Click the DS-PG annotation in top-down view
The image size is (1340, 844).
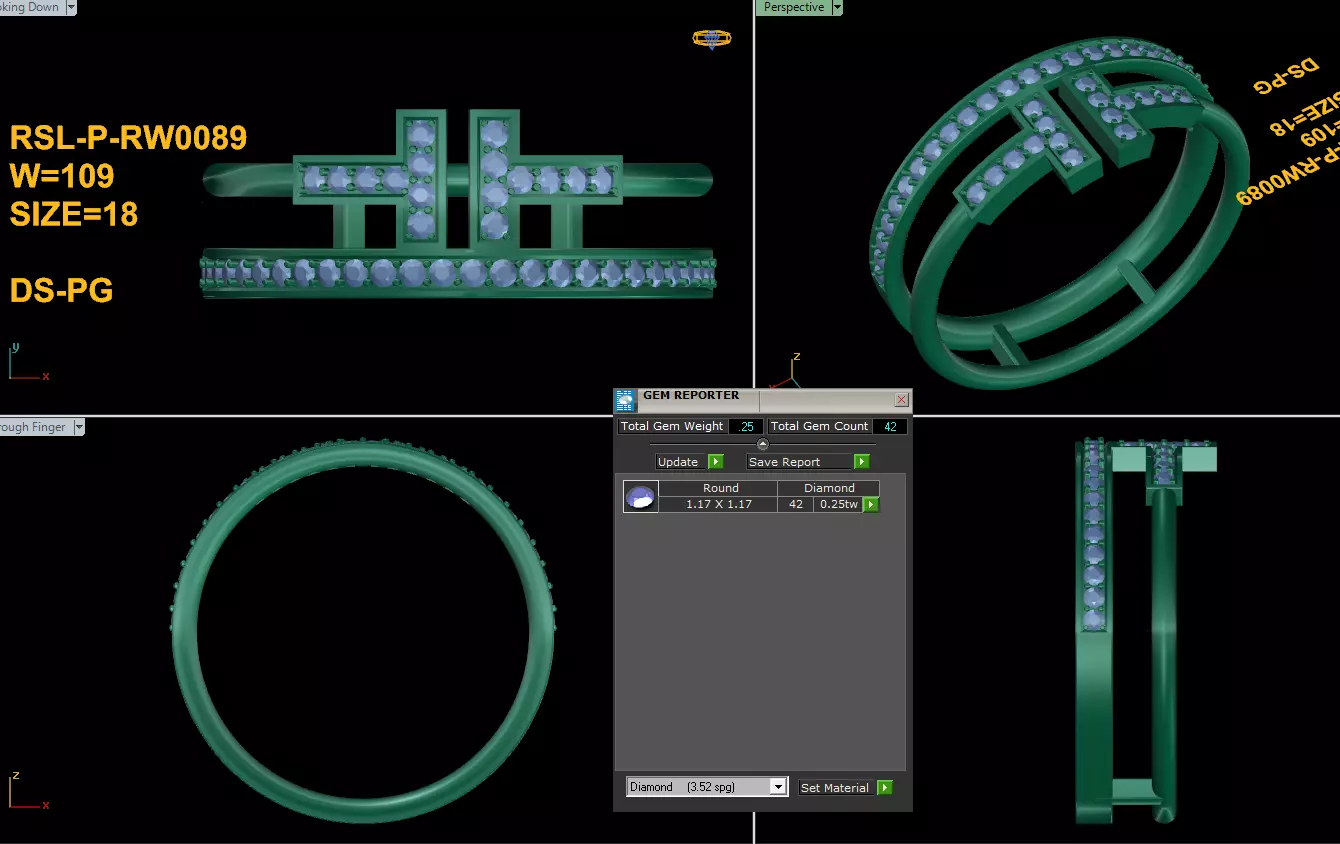pyautogui.click(x=61, y=291)
